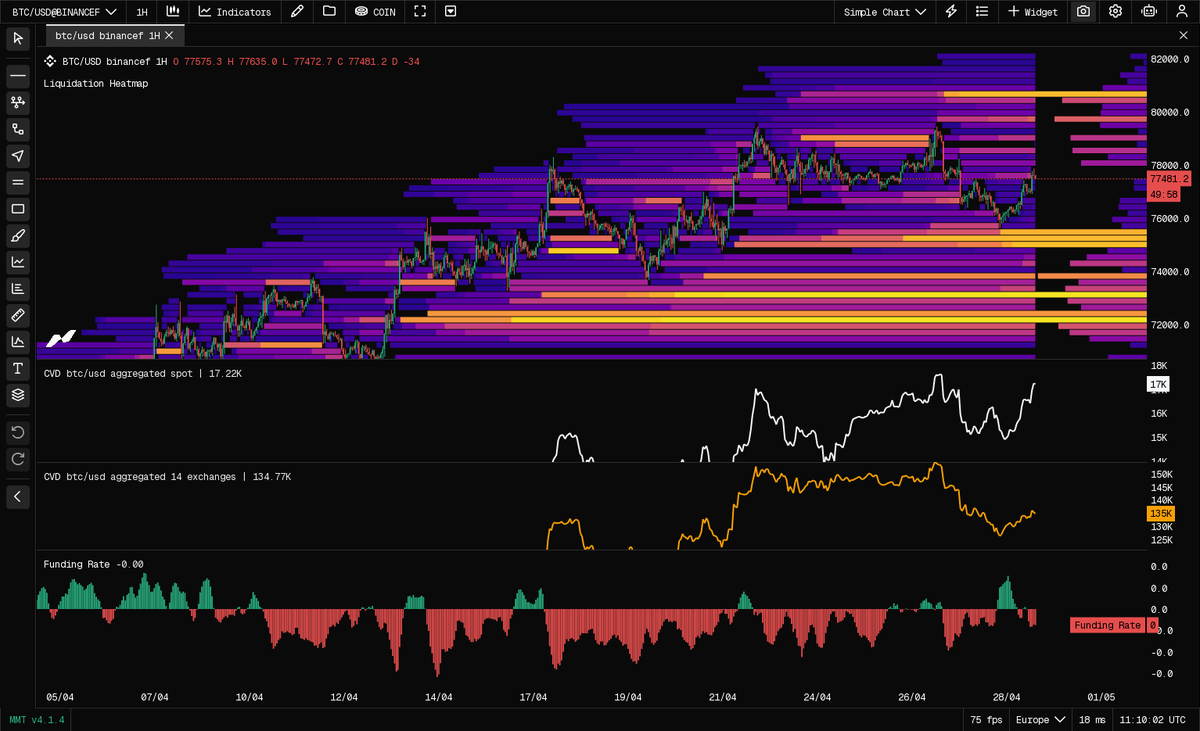Click the COIN button
1200x731 pixels.
[x=375, y=12]
